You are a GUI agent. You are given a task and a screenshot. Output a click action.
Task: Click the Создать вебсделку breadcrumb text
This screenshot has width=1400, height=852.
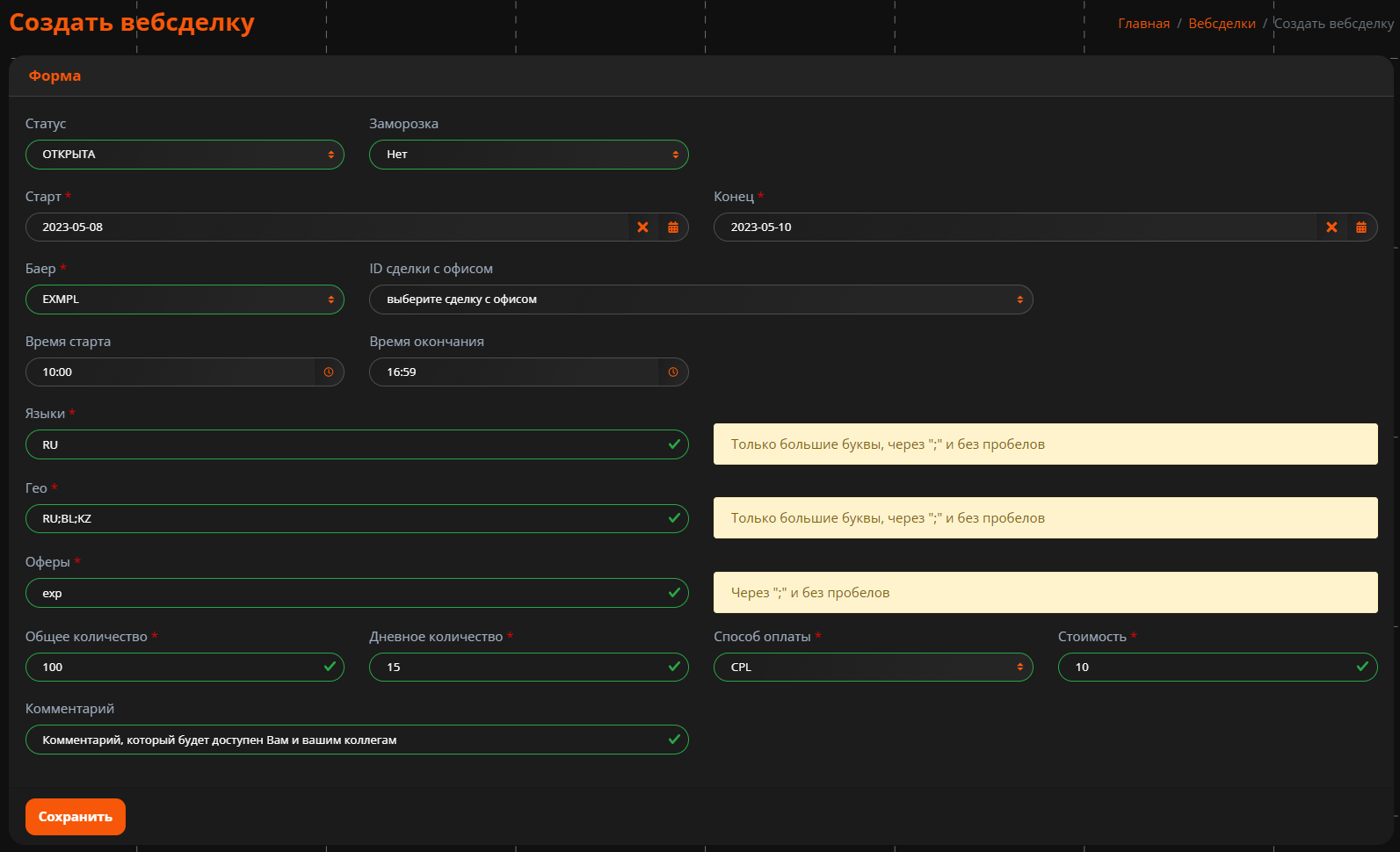[1334, 24]
